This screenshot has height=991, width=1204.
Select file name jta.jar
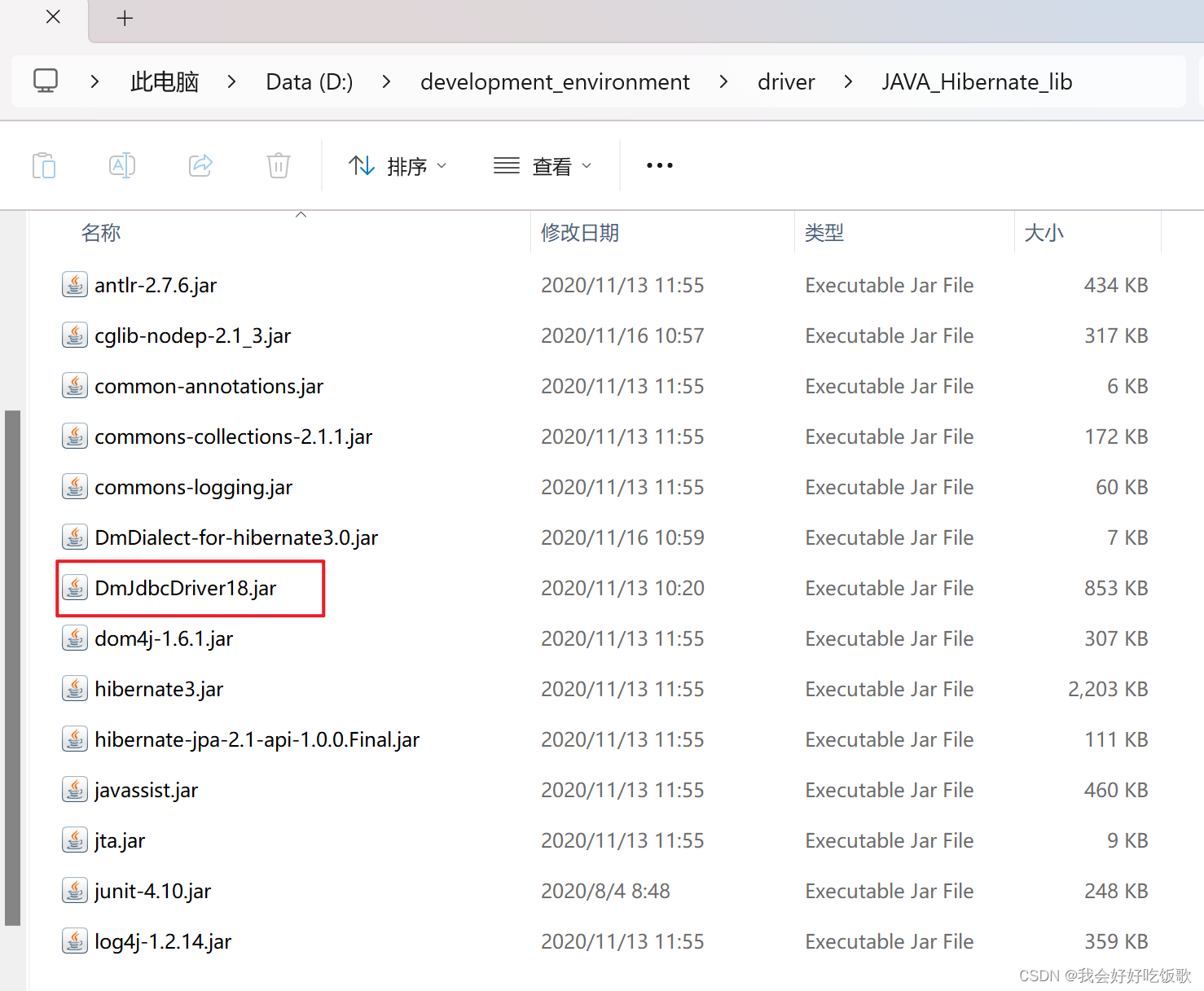tap(120, 841)
